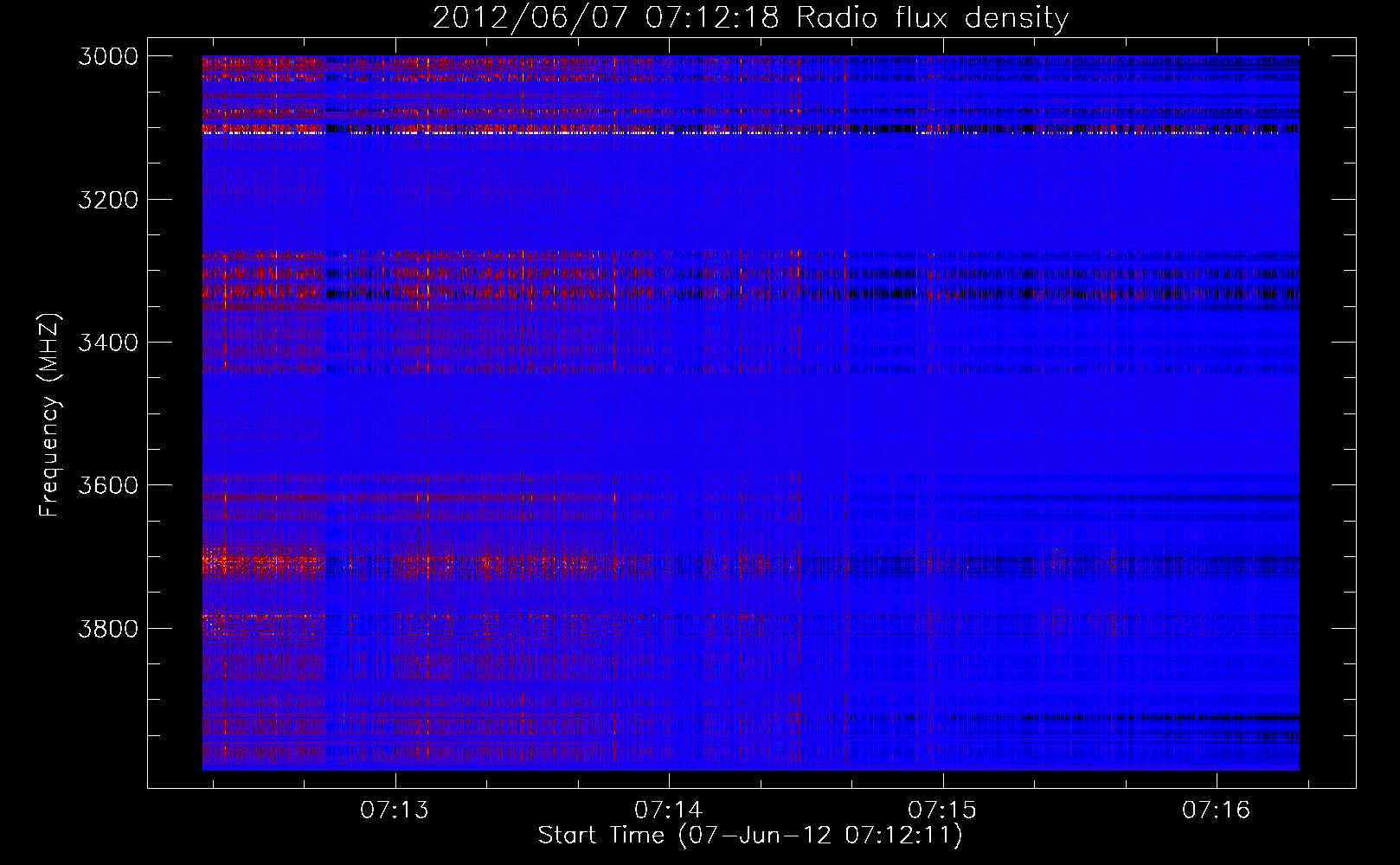Viewport: 1400px width, 865px height.
Task: Click the 07:15 time tick label
Action: coord(942,811)
